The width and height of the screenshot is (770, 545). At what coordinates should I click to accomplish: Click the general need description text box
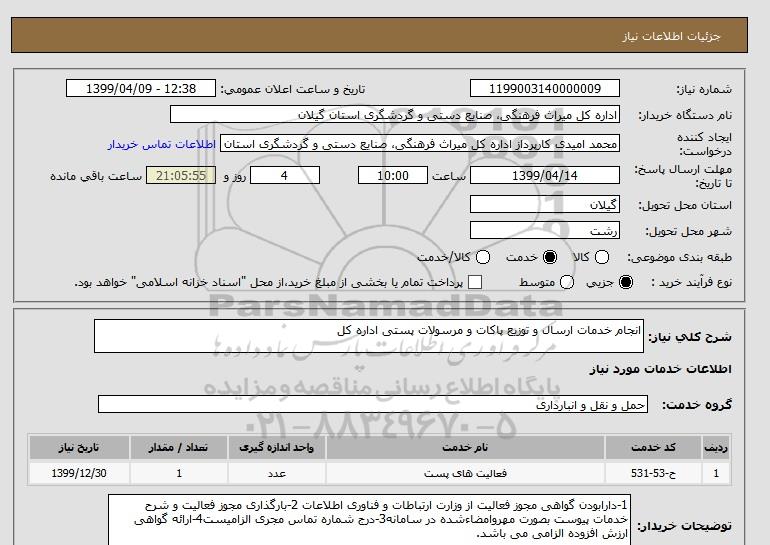click(369, 336)
